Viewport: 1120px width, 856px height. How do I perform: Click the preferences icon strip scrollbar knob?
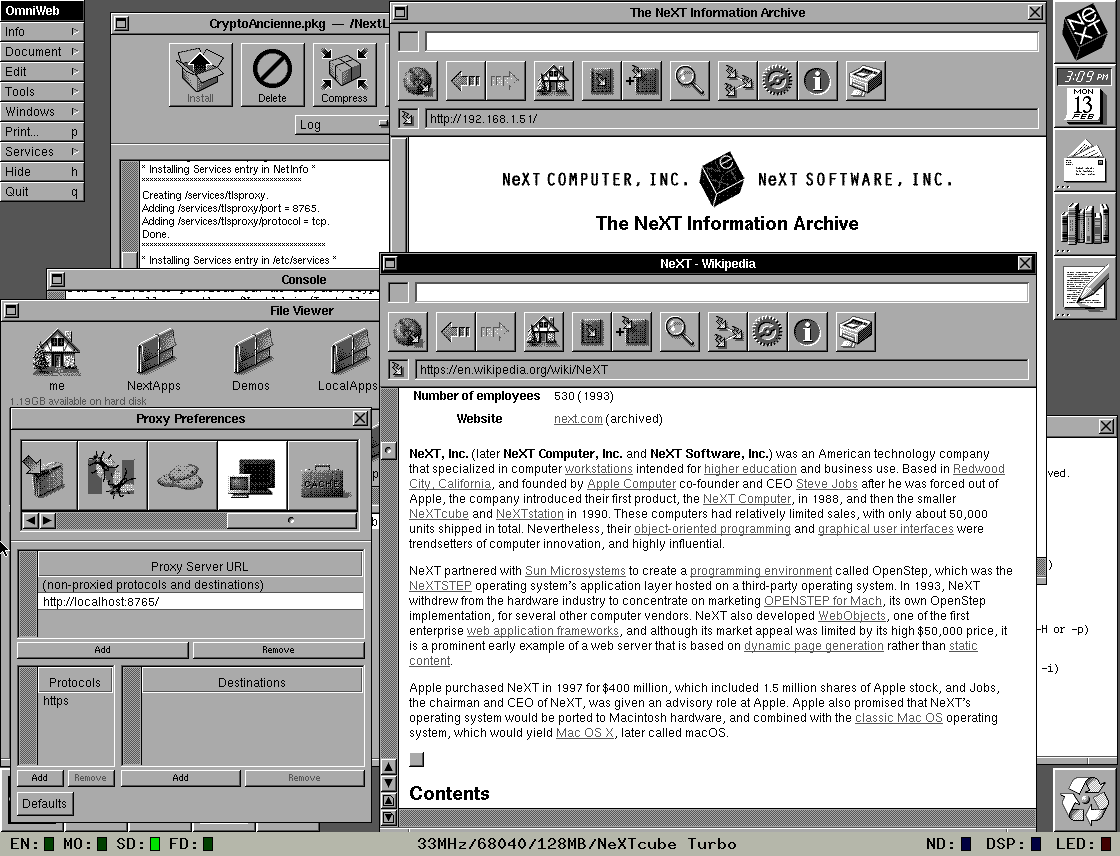[291, 520]
